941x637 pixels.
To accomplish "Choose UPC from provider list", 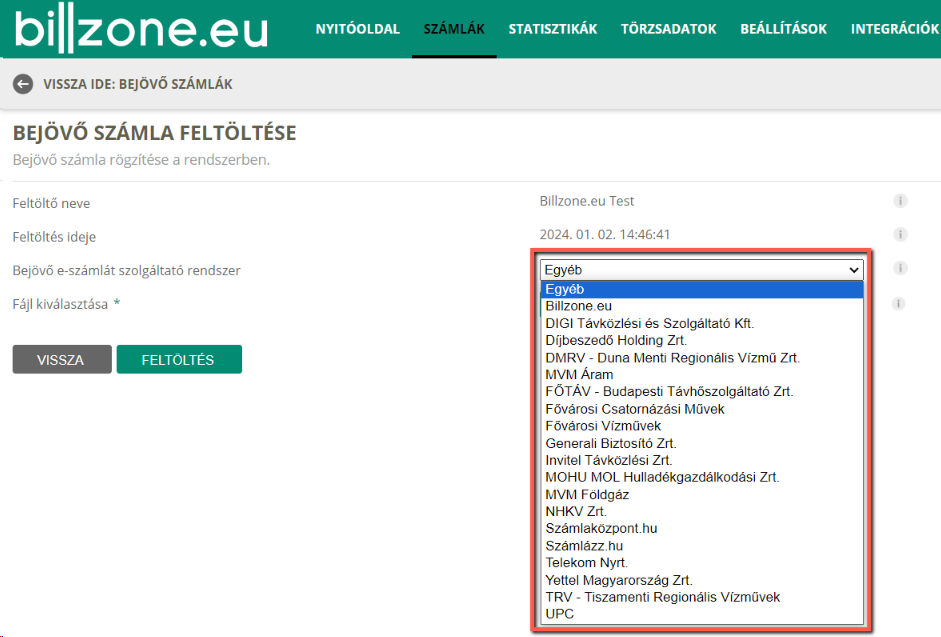I will pos(702,614).
